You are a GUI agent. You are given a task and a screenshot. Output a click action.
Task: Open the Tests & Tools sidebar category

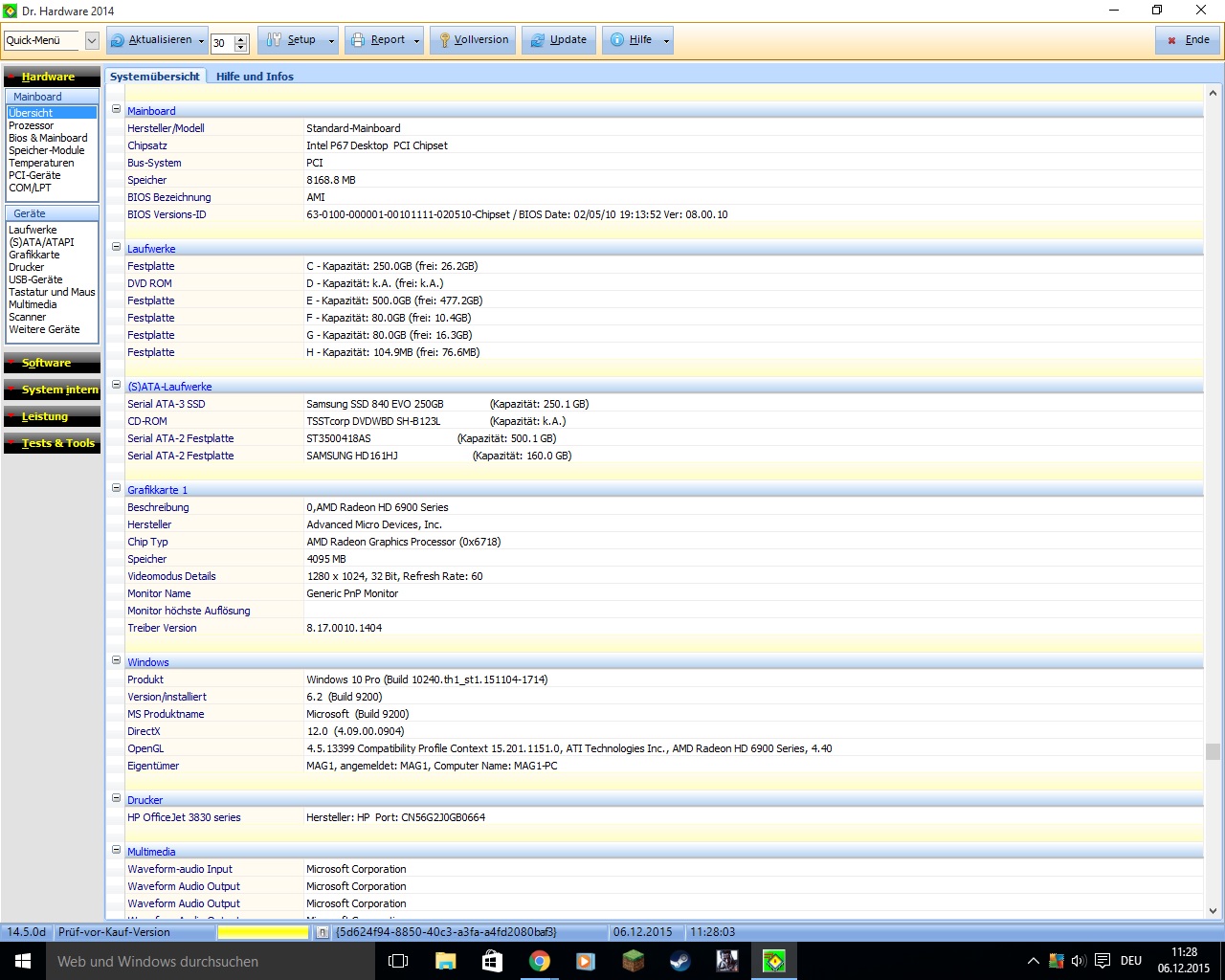click(52, 443)
